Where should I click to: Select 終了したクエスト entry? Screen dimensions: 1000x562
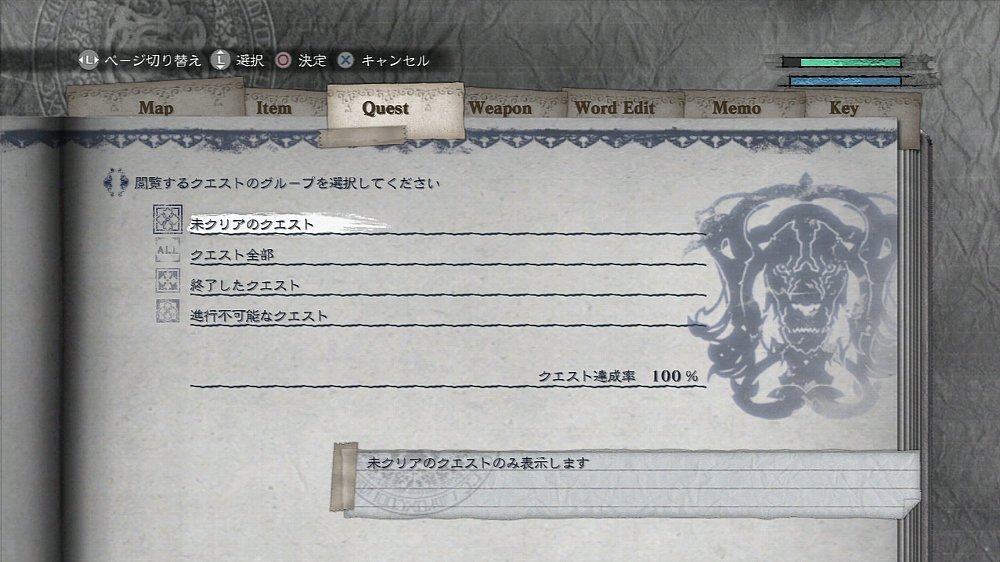(x=448, y=285)
